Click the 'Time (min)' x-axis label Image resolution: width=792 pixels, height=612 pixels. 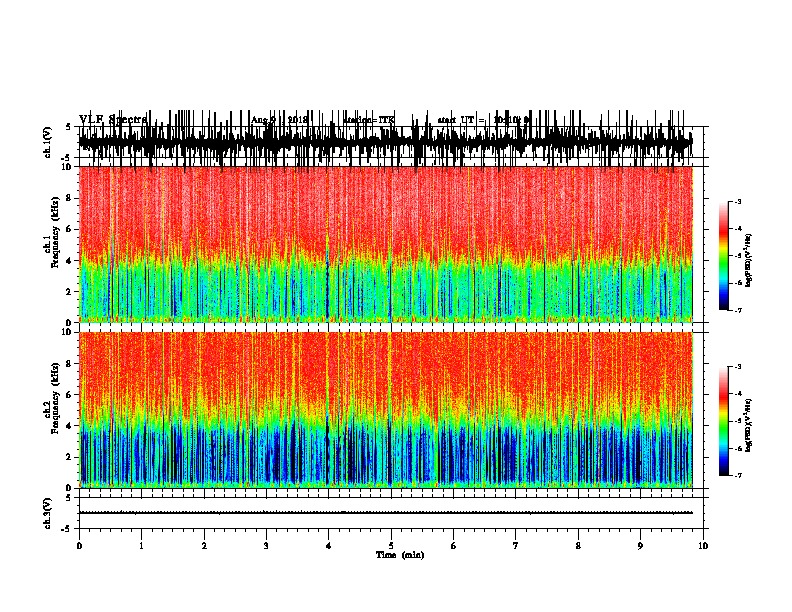point(400,555)
